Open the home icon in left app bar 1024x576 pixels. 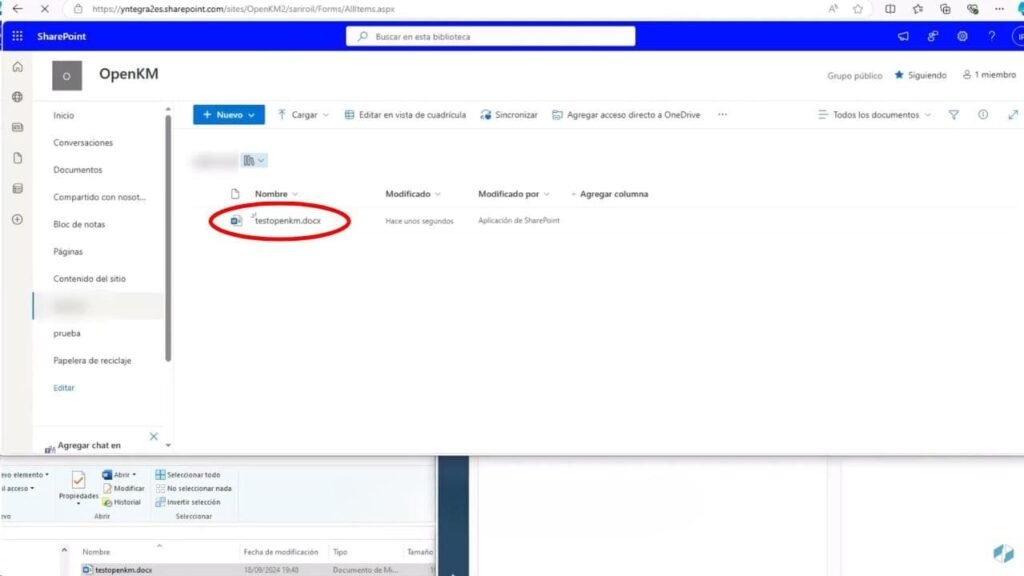click(18, 67)
